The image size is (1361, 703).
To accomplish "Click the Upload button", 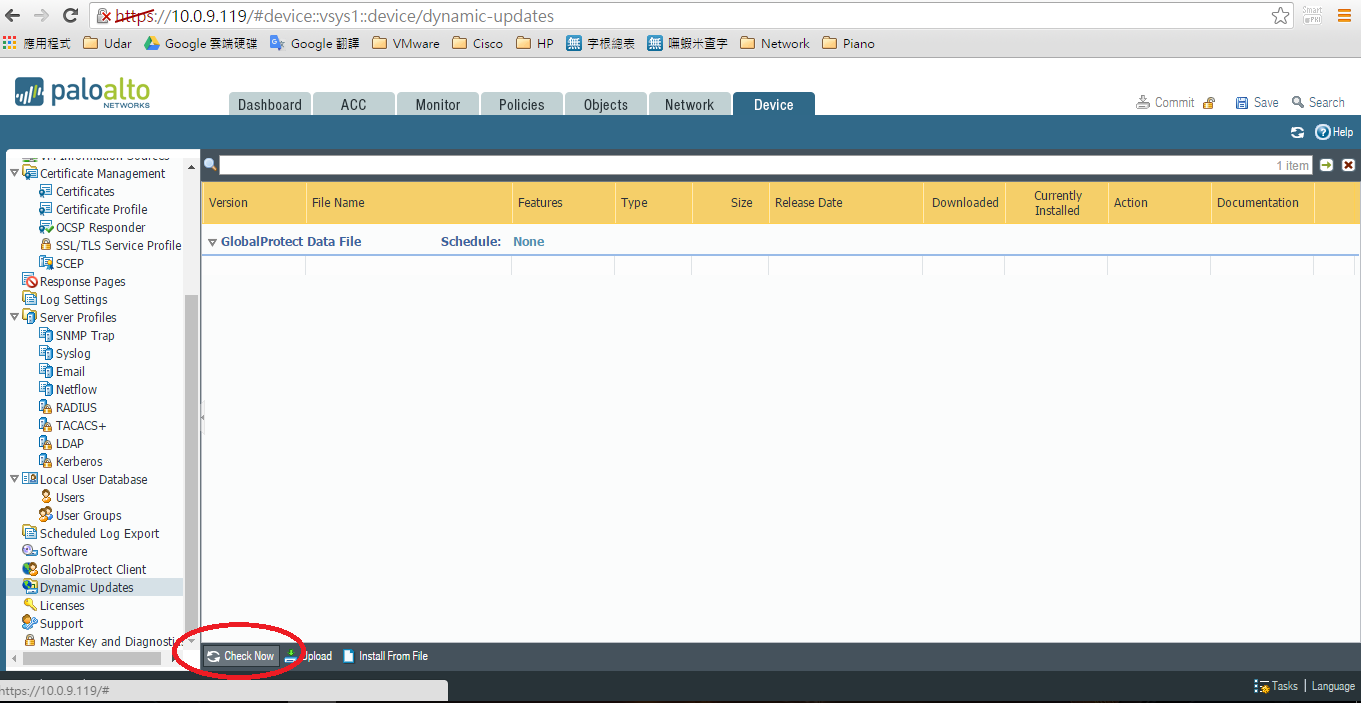I will coord(308,656).
